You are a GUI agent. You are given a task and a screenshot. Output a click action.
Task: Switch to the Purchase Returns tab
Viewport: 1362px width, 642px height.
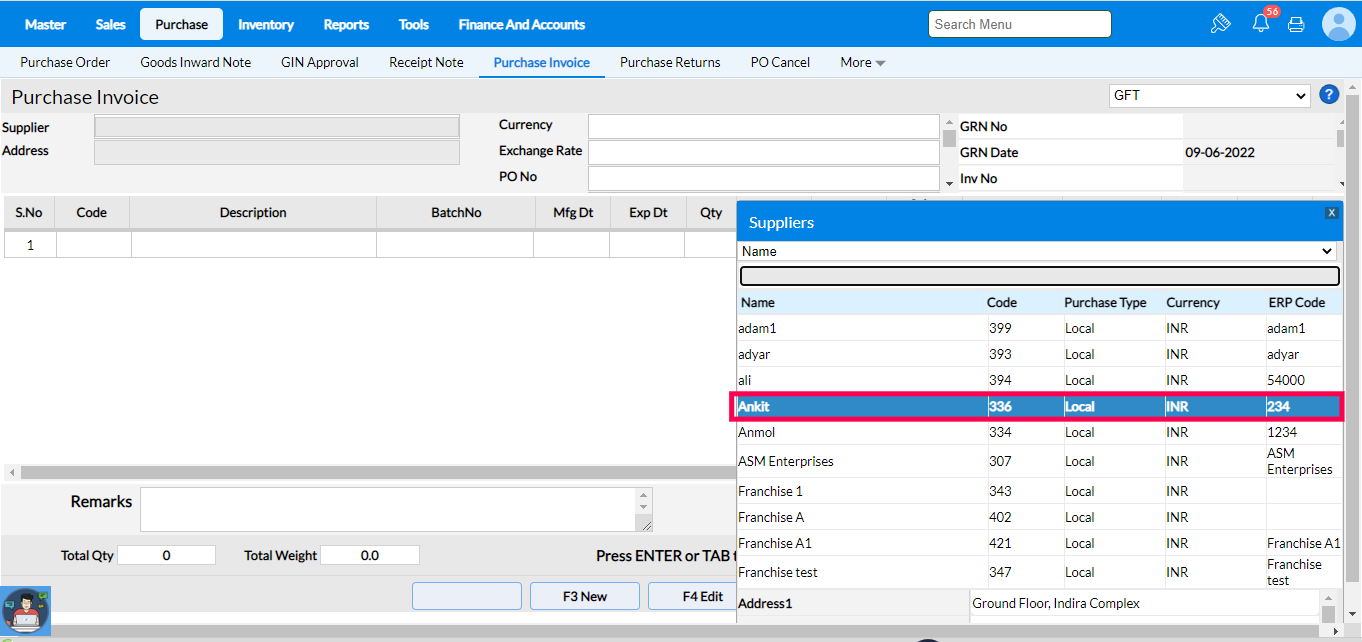(x=670, y=62)
